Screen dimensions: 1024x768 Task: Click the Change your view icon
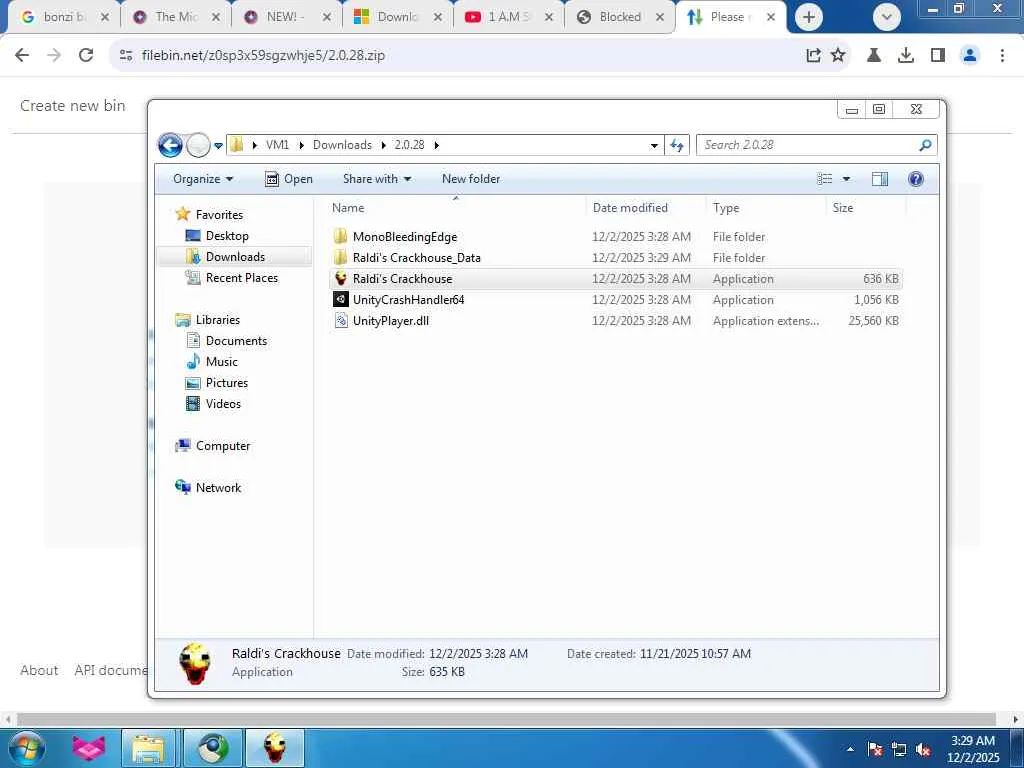click(x=825, y=179)
